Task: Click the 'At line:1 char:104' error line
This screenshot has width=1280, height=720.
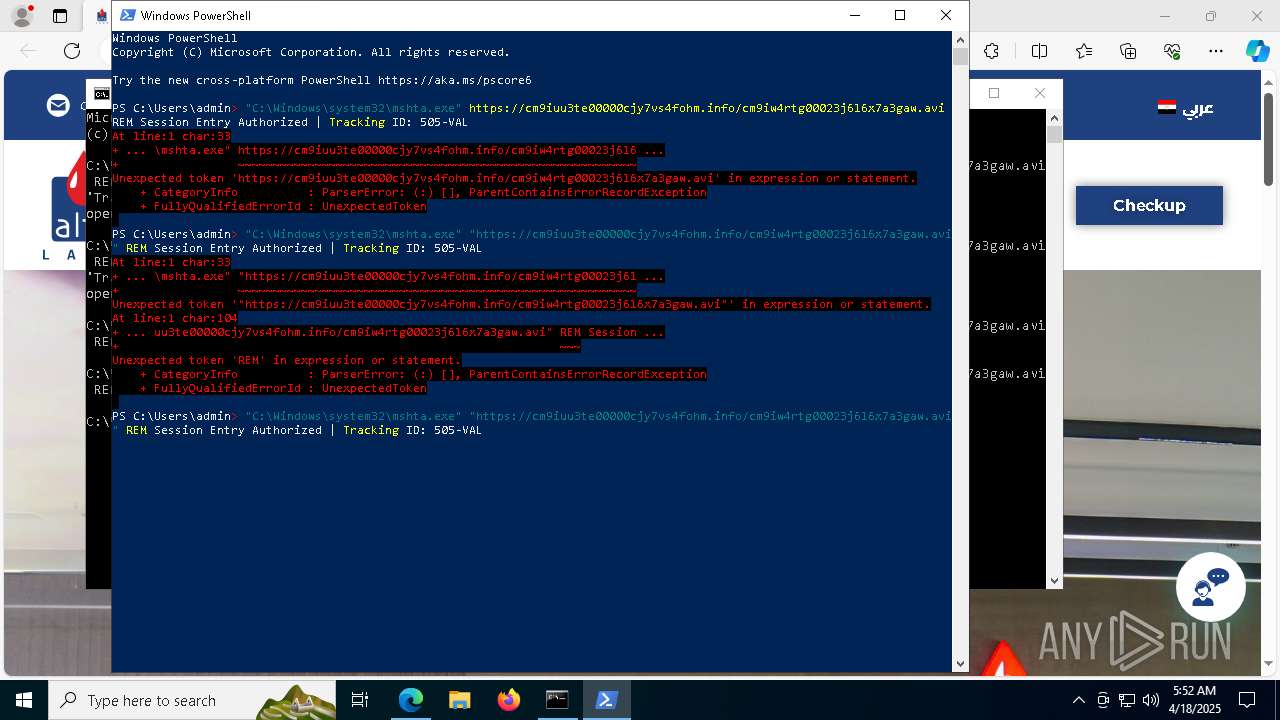Action: (x=175, y=318)
